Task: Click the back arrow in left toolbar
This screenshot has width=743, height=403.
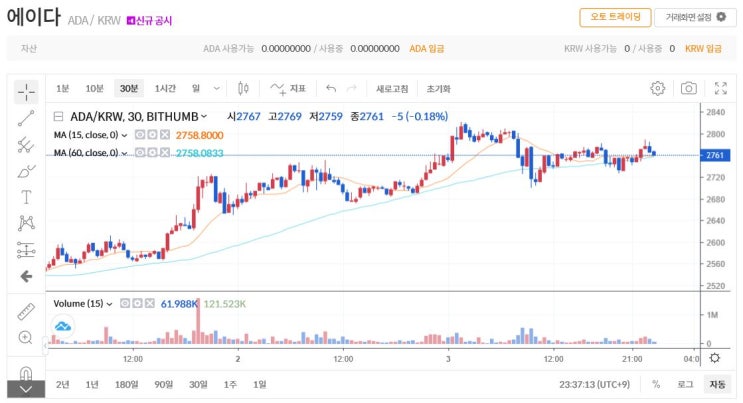Action: [26, 276]
